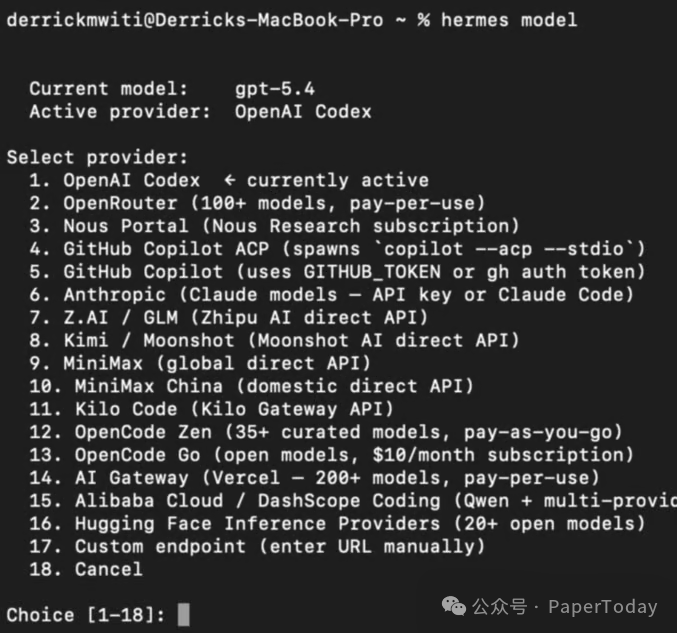Select the Kimi / Moonshot entry

(291, 341)
